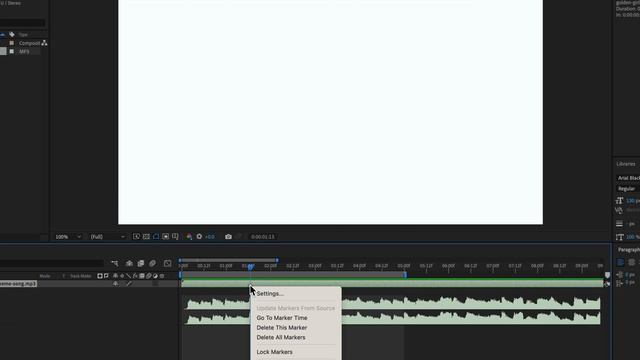
Task: Click the font size value field
Action: [x=632, y=201]
